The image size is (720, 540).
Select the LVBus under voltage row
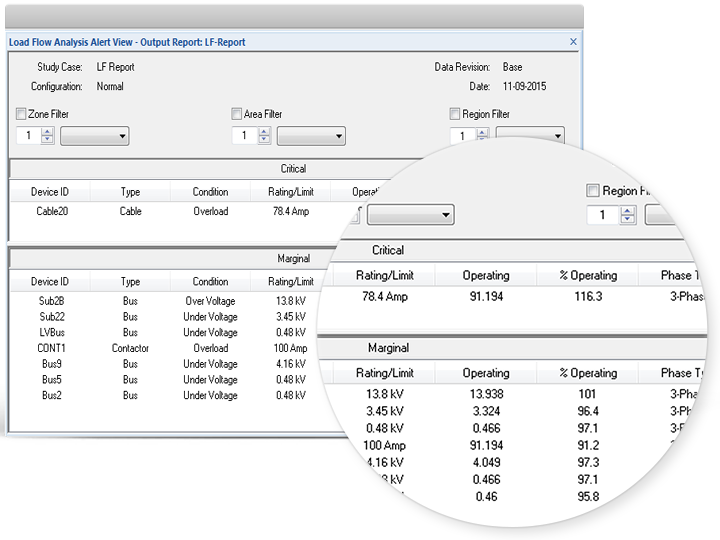click(50, 332)
